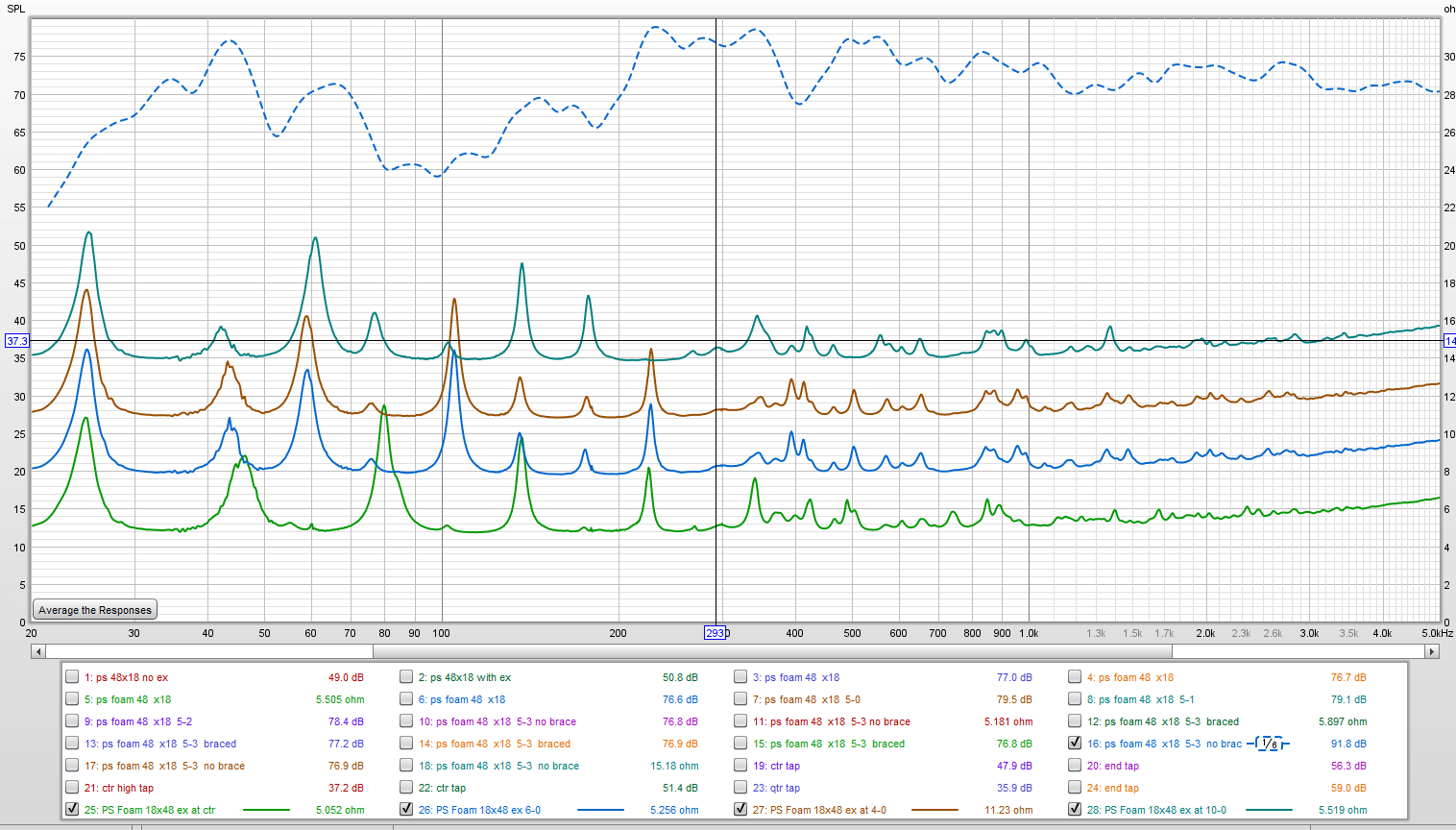This screenshot has height=830, width=1456.
Task: Click the Average the Responses button
Action: [95, 610]
